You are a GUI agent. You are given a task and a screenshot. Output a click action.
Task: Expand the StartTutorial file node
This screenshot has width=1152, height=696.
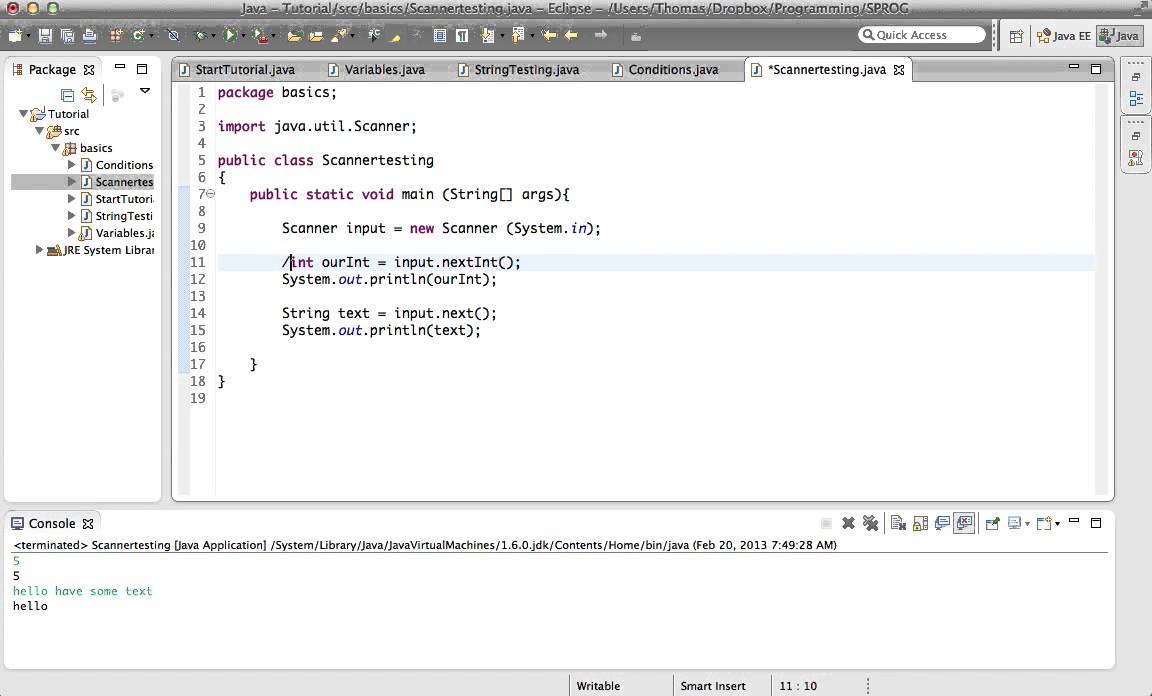pyautogui.click(x=71, y=198)
